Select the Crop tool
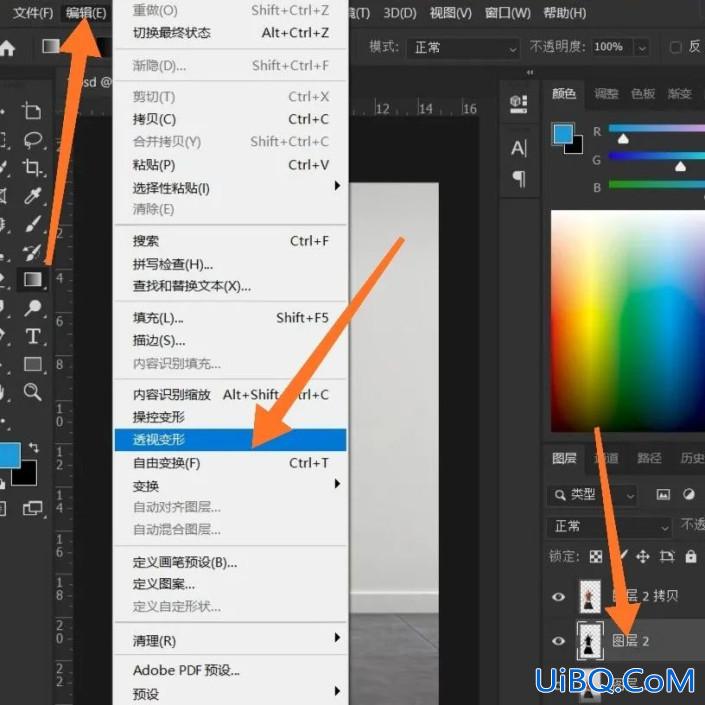Image resolution: width=705 pixels, height=705 pixels. point(32,167)
